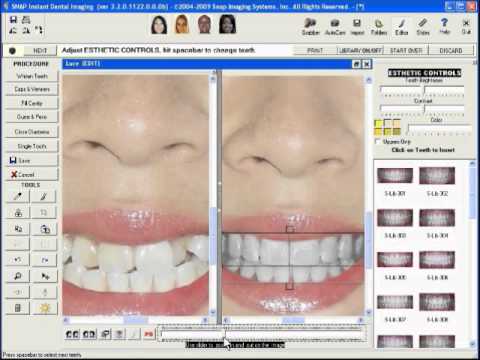Choose Caps & Veneers procedure
This screenshot has width=480, height=360.
coord(32,89)
